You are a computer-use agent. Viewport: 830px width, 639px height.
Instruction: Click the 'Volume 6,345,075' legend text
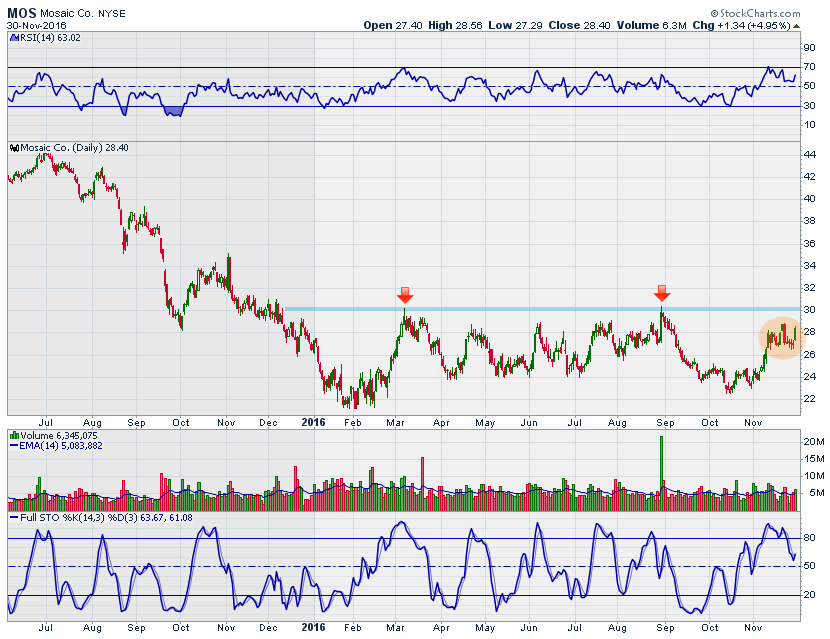(x=59, y=436)
